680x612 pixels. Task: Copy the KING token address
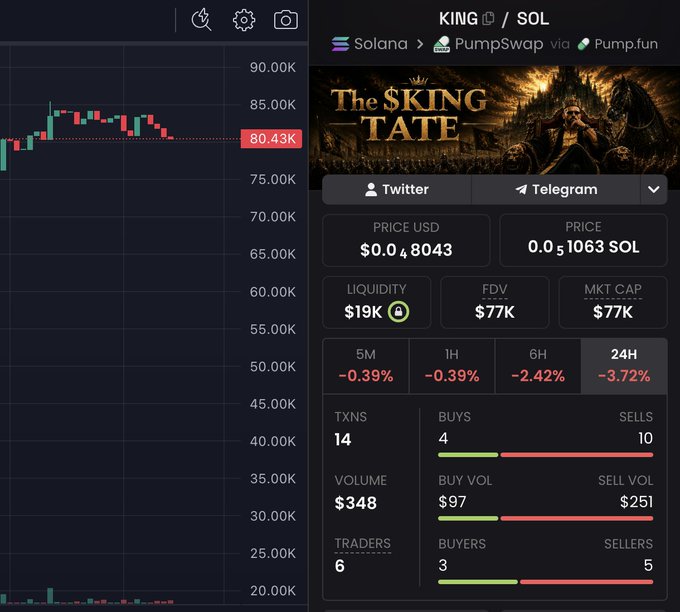pos(488,19)
